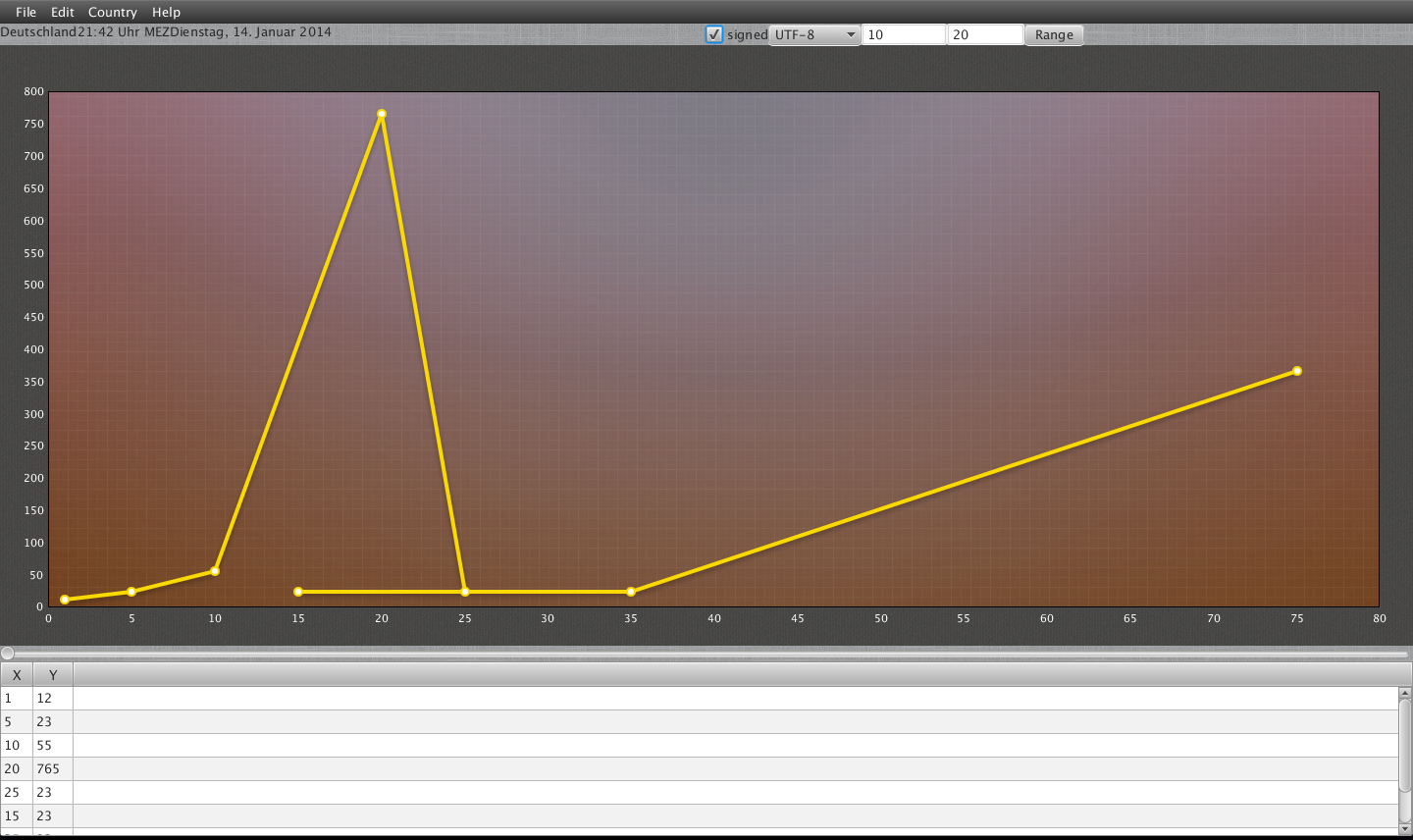Viewport: 1413px width, 840px height.
Task: Open the Country menu
Action: point(112,12)
